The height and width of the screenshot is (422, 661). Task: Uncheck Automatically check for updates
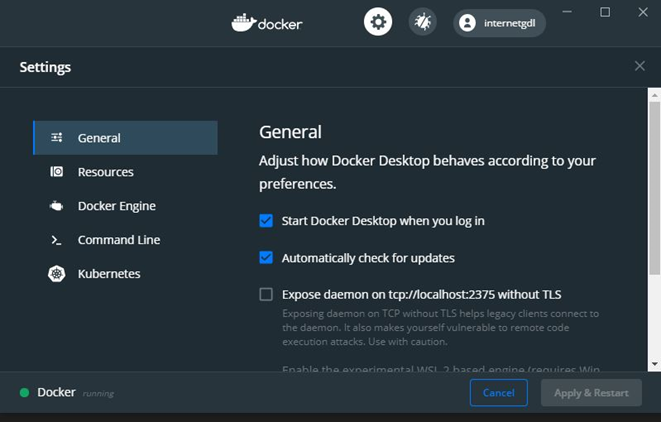[x=266, y=258]
